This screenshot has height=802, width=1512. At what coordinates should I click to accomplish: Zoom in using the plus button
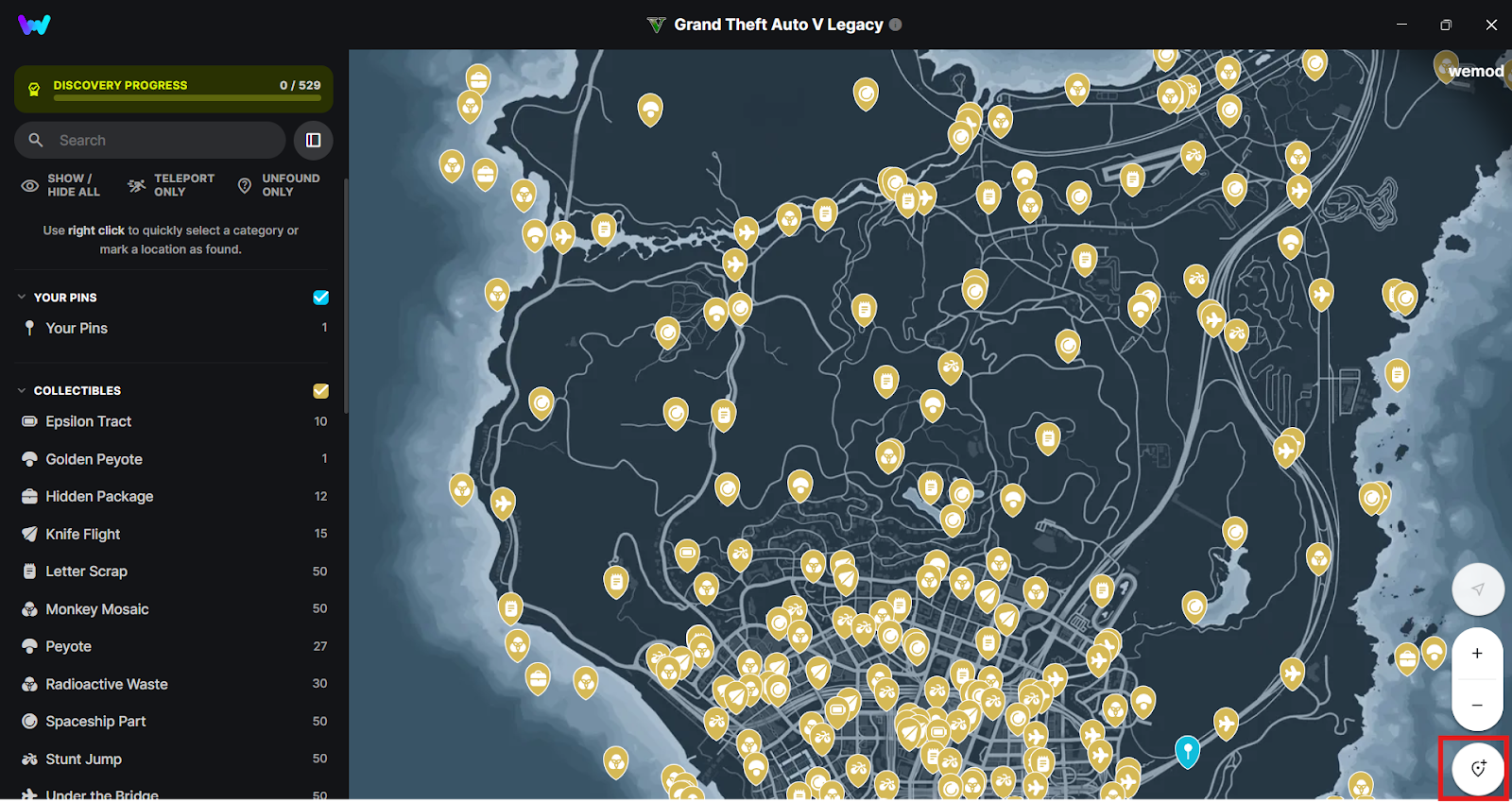1477,653
